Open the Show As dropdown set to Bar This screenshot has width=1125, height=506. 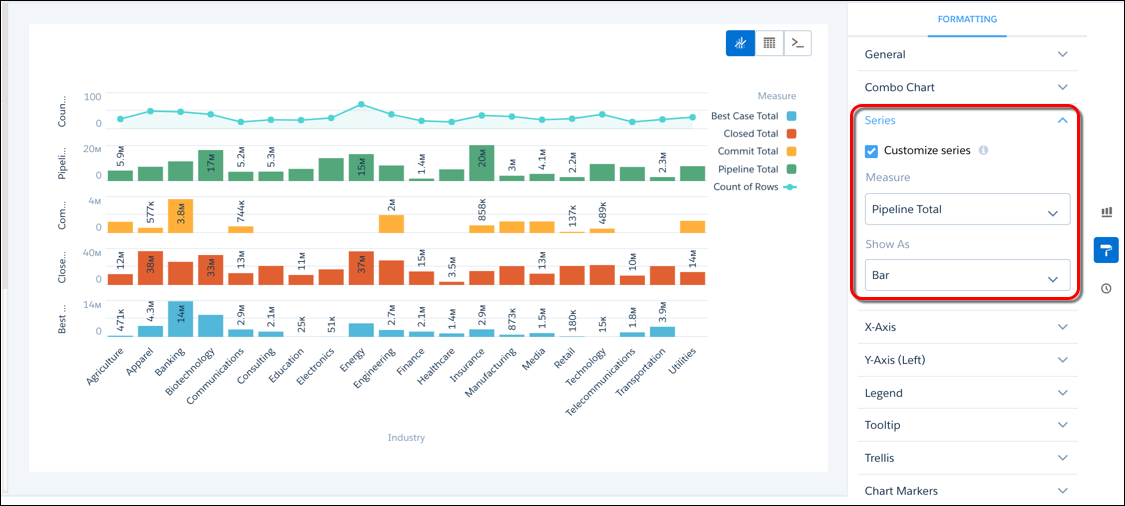pos(966,275)
